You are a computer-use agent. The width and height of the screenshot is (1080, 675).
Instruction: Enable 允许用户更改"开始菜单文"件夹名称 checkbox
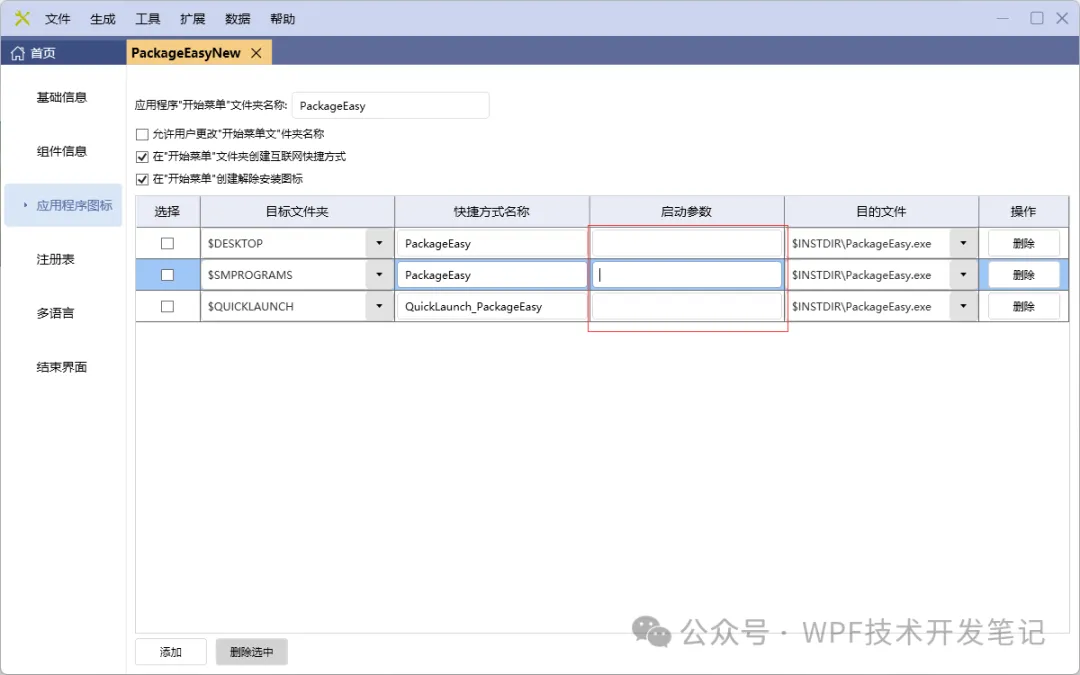pyautogui.click(x=142, y=134)
